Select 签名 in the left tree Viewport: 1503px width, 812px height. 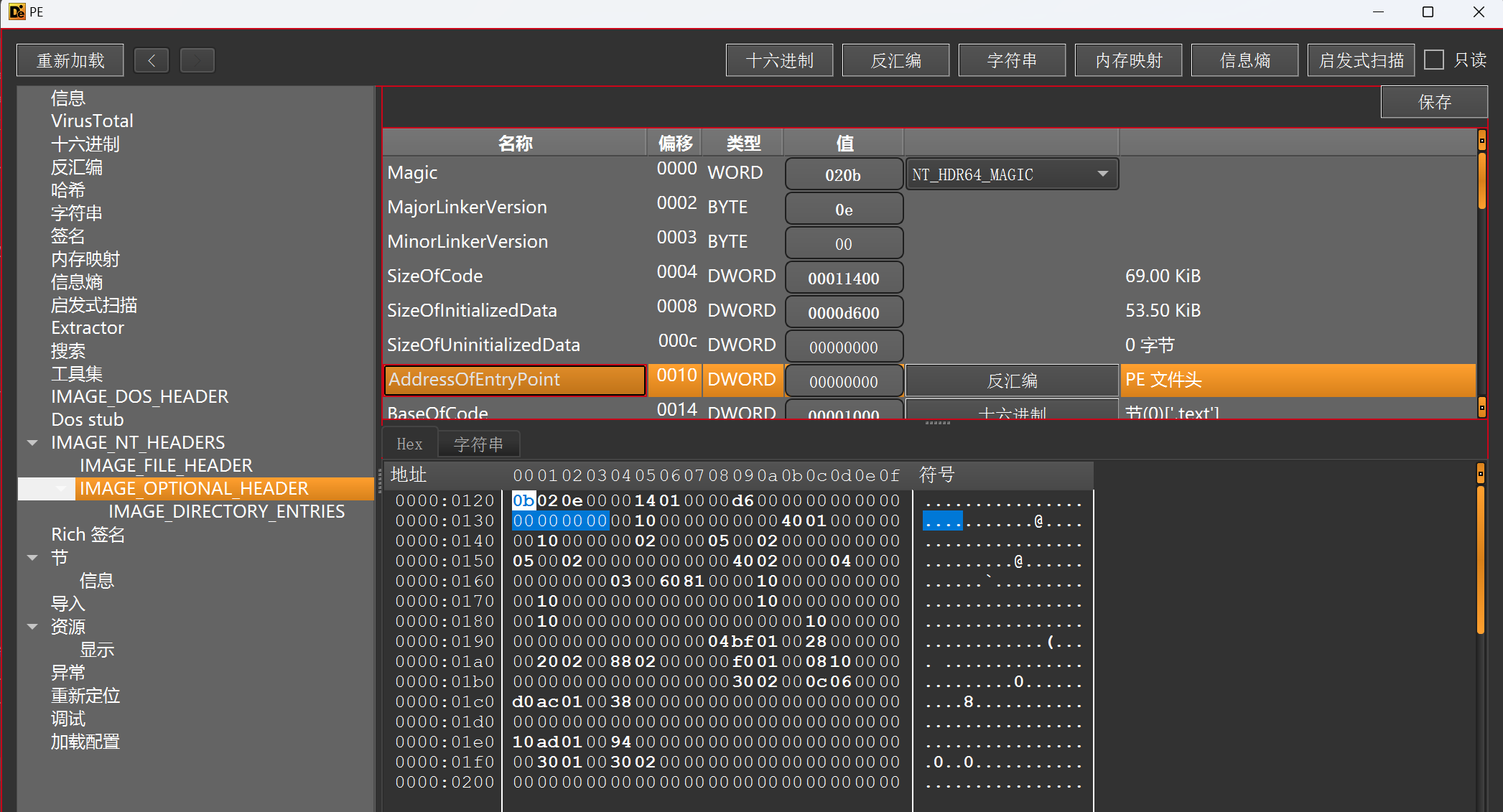68,236
